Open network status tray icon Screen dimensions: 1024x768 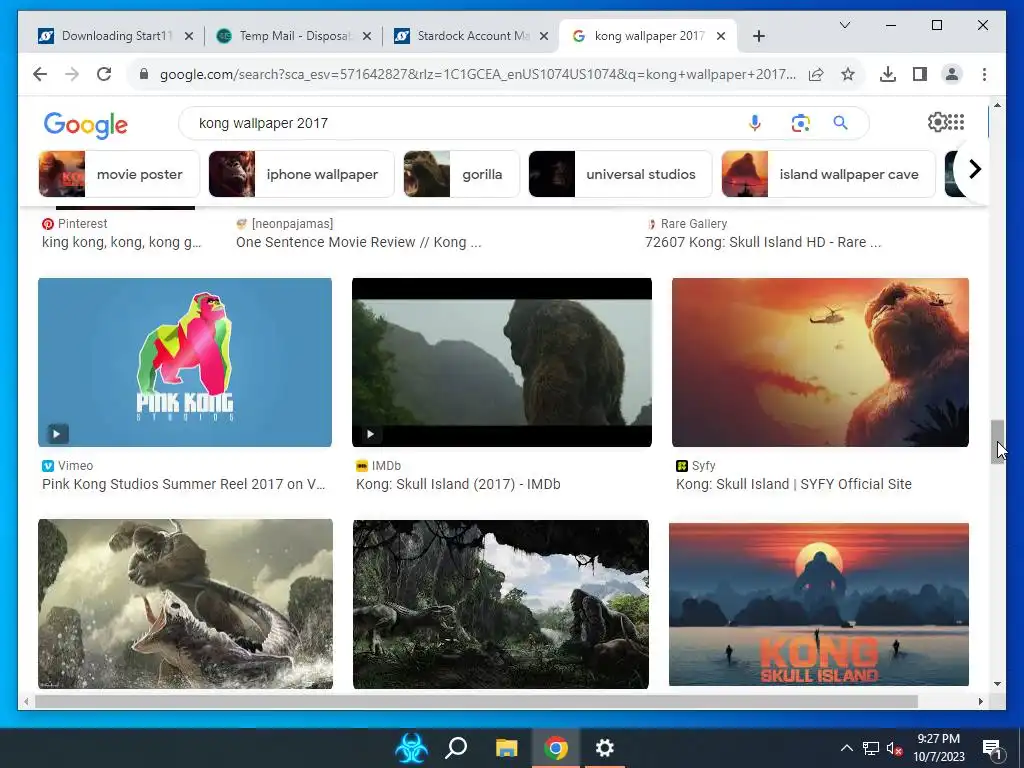point(871,748)
